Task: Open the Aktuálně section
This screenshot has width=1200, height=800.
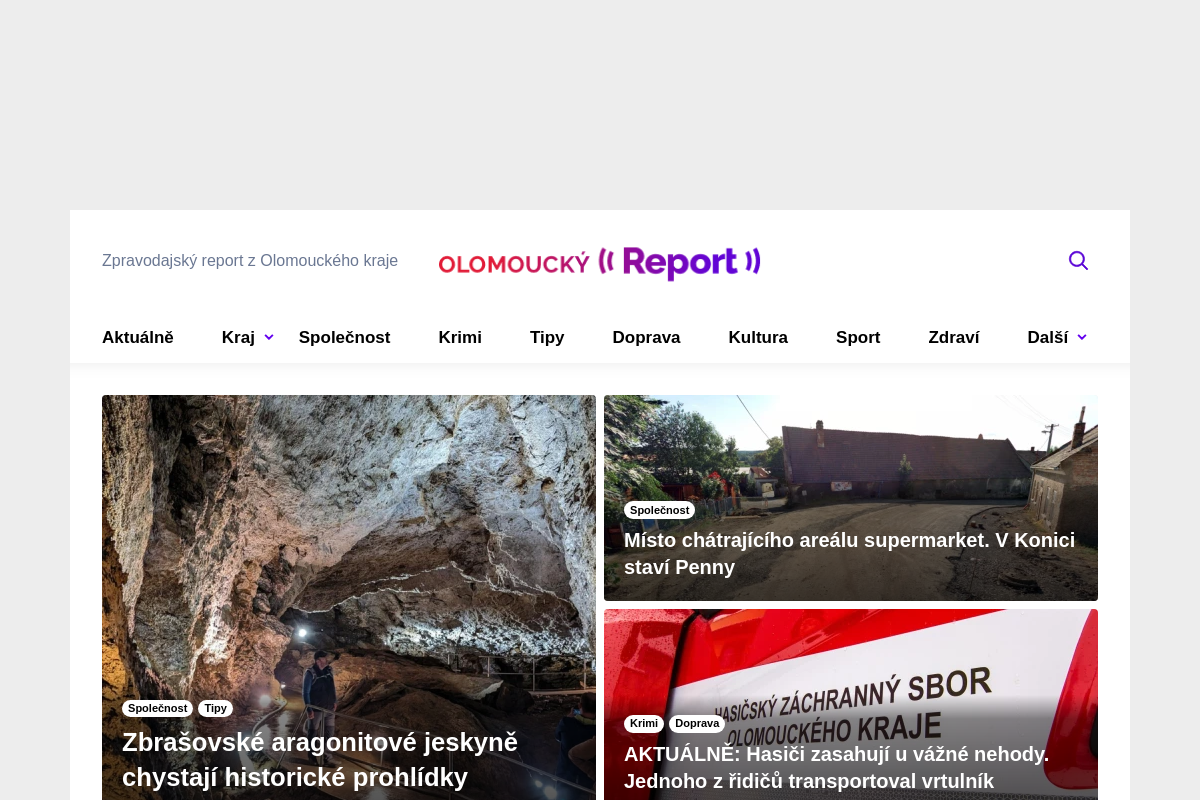Action: pyautogui.click(x=138, y=338)
